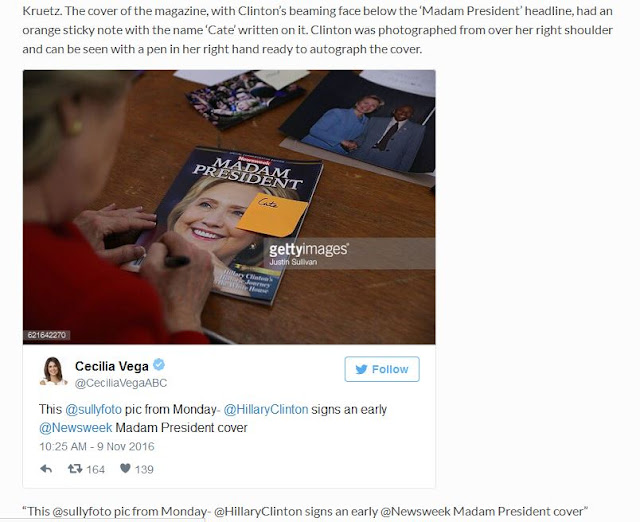Open the tweet timestamp 10:25 AM - 9 Nov 2016
The width and height of the screenshot is (640, 522).
click(x=97, y=446)
